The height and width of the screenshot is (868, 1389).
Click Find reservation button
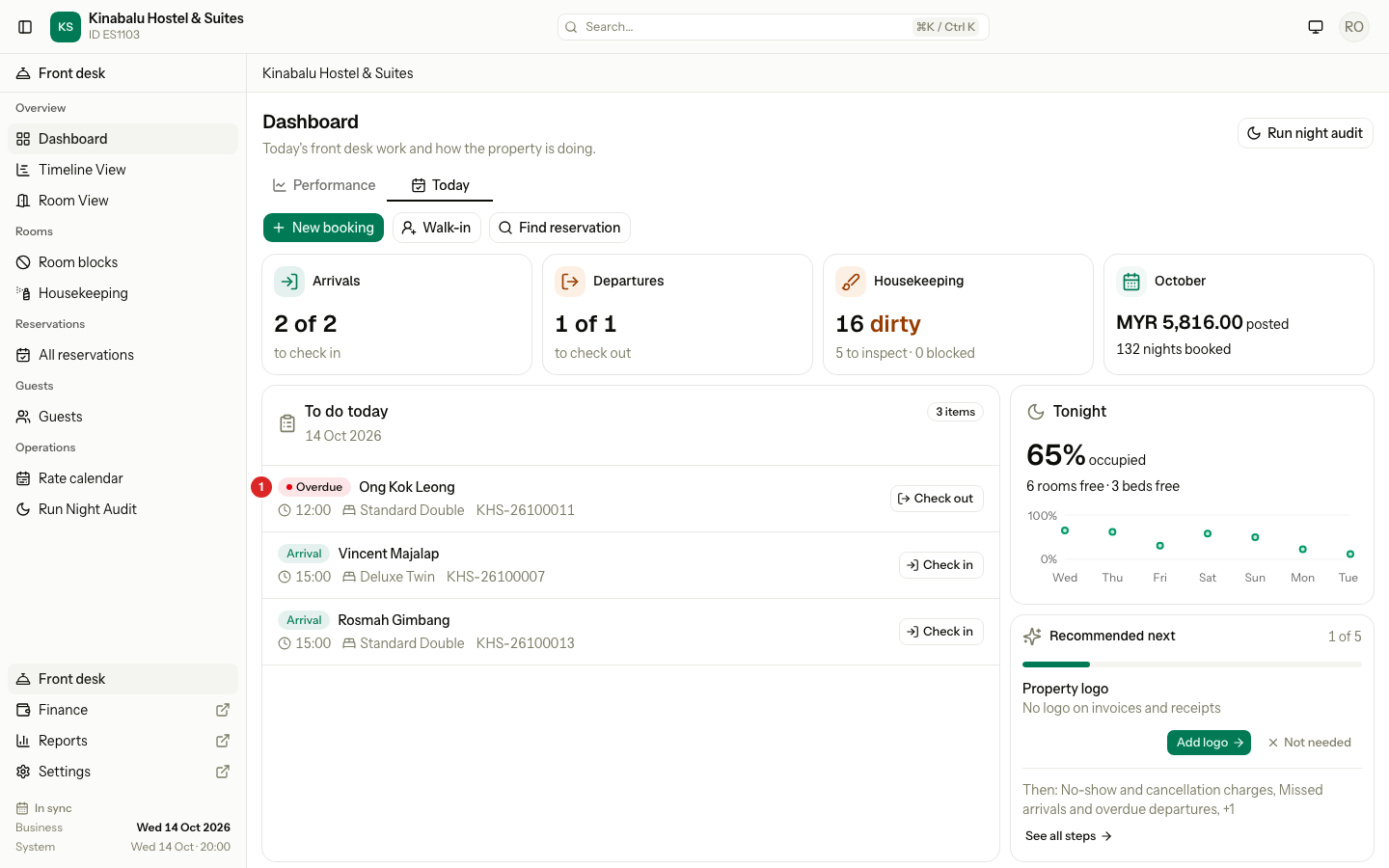559,228
